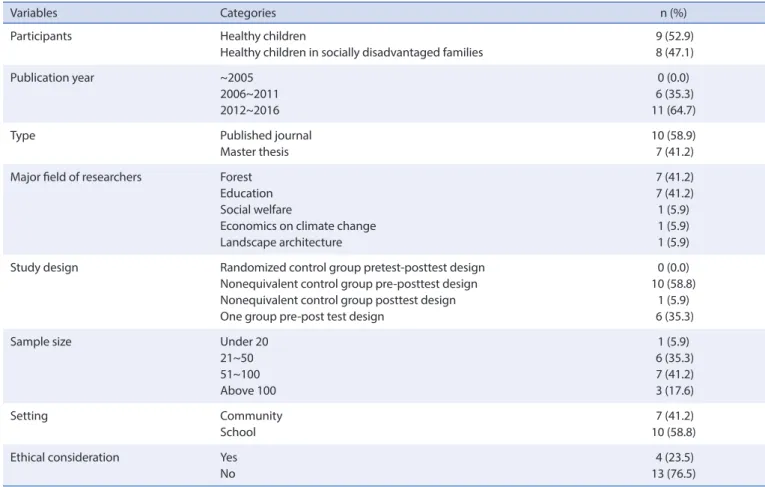Select 'Major field of researchers' label
The image size is (765, 487).
tap(76, 177)
